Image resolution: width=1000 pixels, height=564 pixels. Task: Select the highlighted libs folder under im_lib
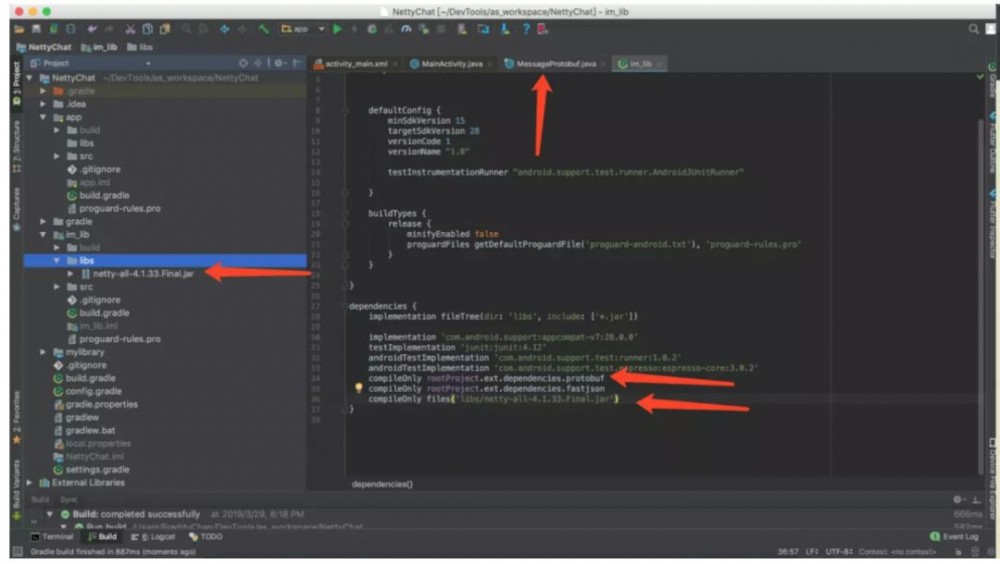tap(165, 261)
